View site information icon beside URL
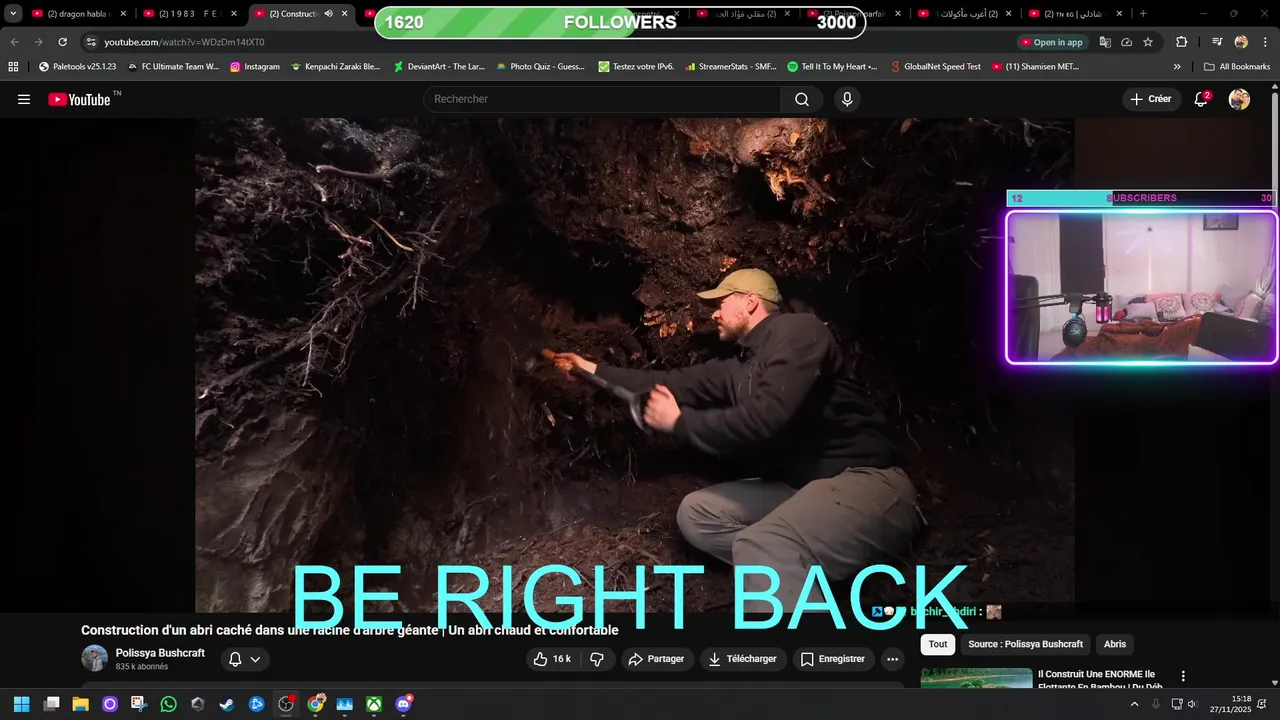 (x=91, y=42)
